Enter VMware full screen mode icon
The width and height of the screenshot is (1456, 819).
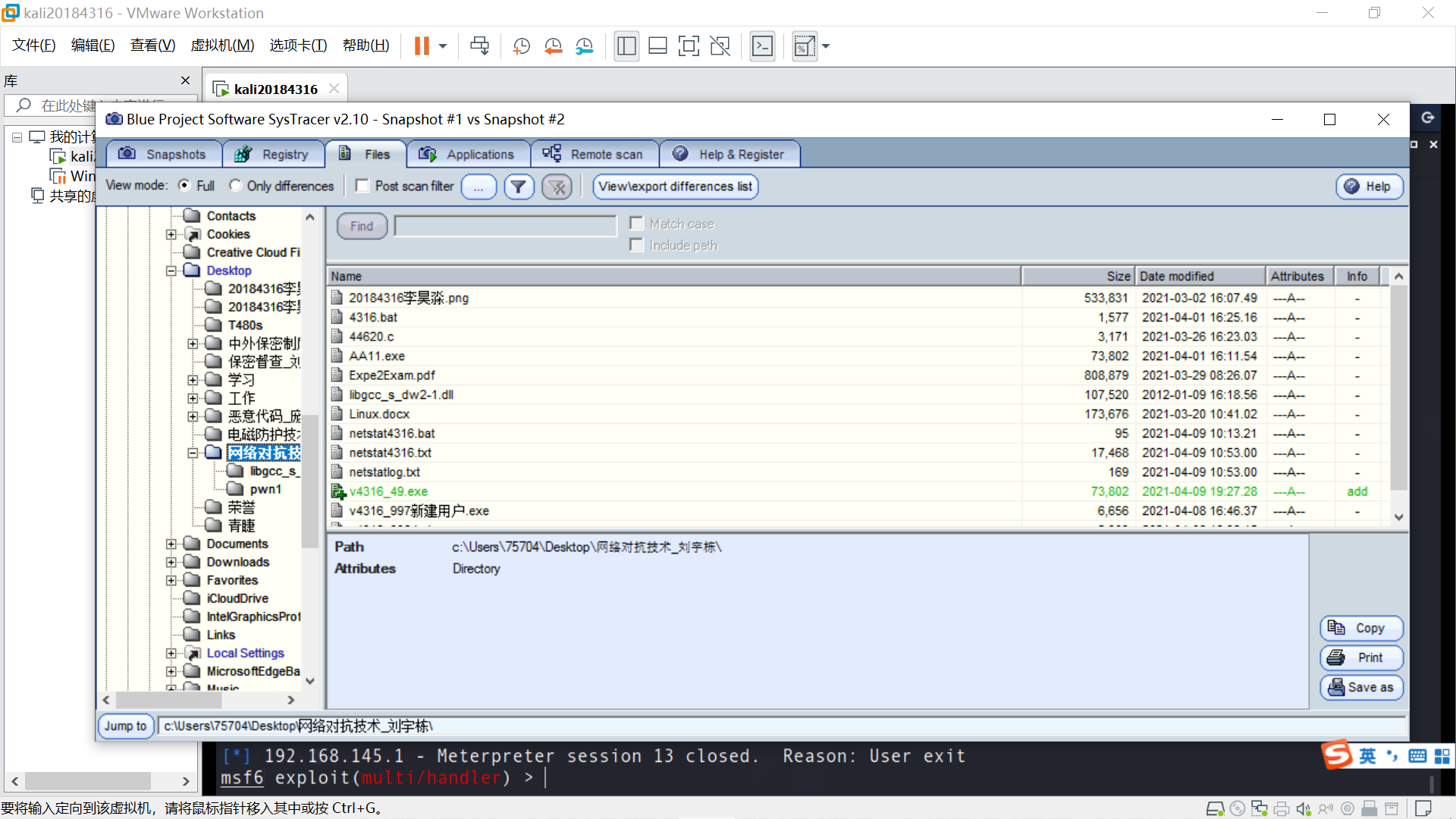tap(689, 46)
